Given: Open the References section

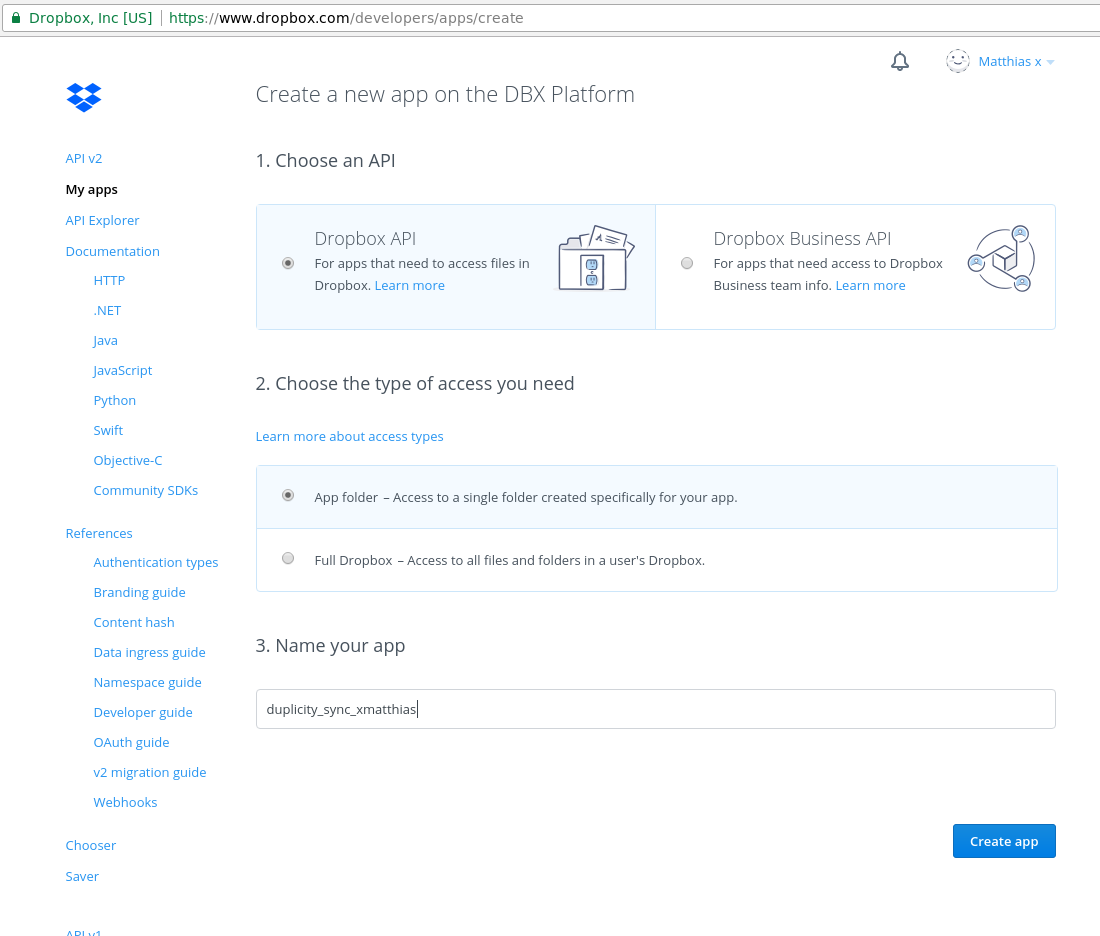Looking at the screenshot, I should [x=99, y=533].
